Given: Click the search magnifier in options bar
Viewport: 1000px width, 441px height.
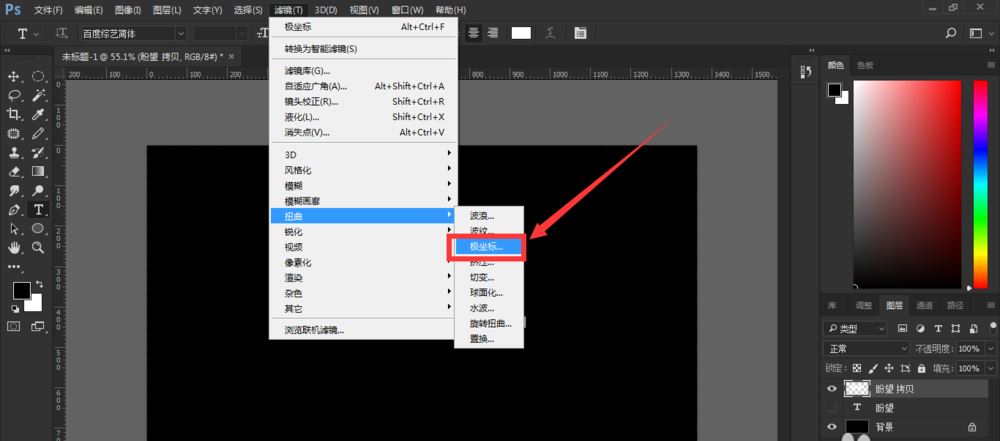Looking at the screenshot, I should (x=951, y=33).
